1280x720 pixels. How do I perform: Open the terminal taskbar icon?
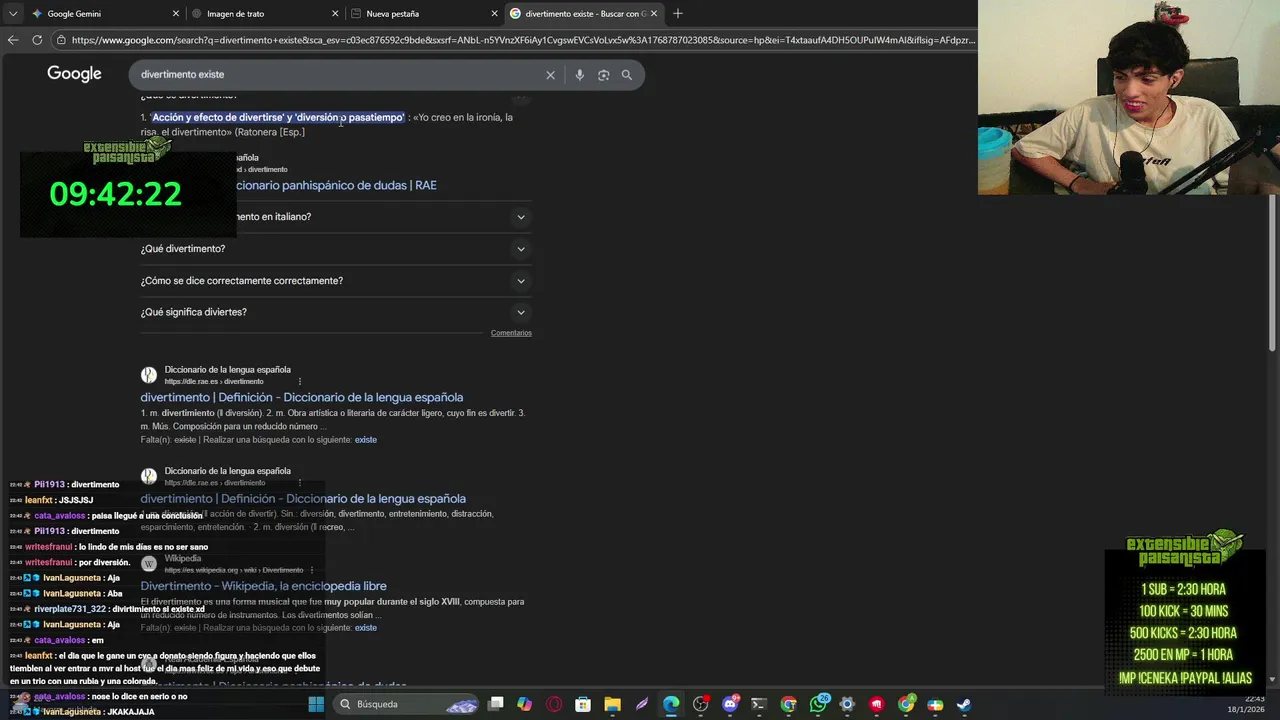tap(759, 704)
